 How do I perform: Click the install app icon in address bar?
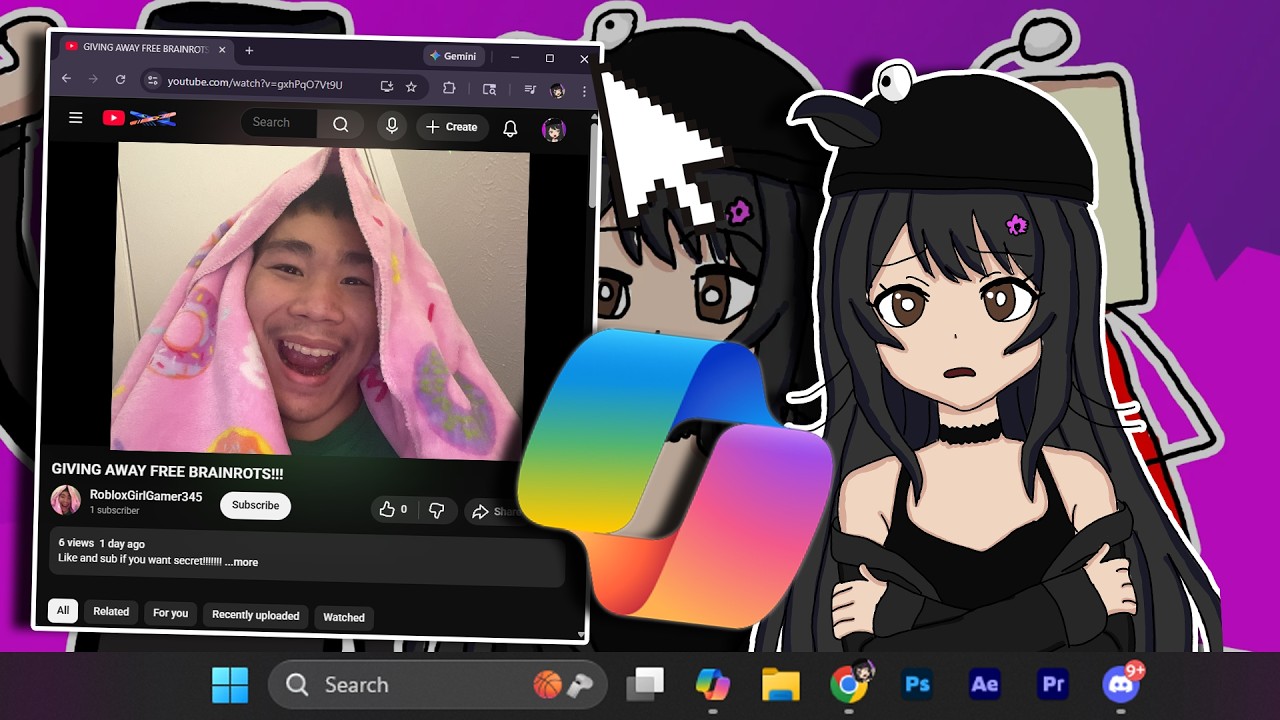coord(387,87)
